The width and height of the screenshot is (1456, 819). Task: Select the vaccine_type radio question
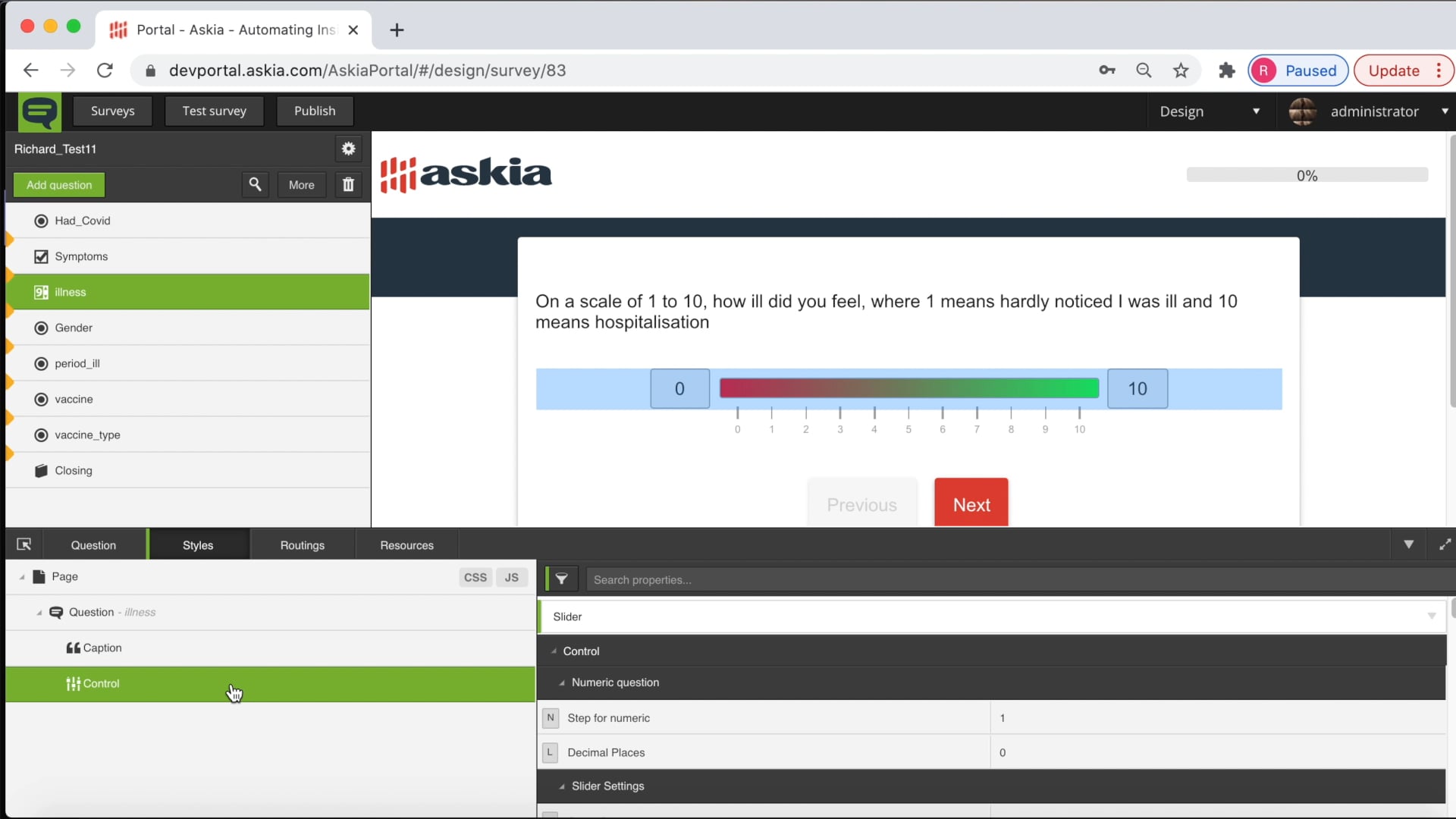tap(88, 435)
